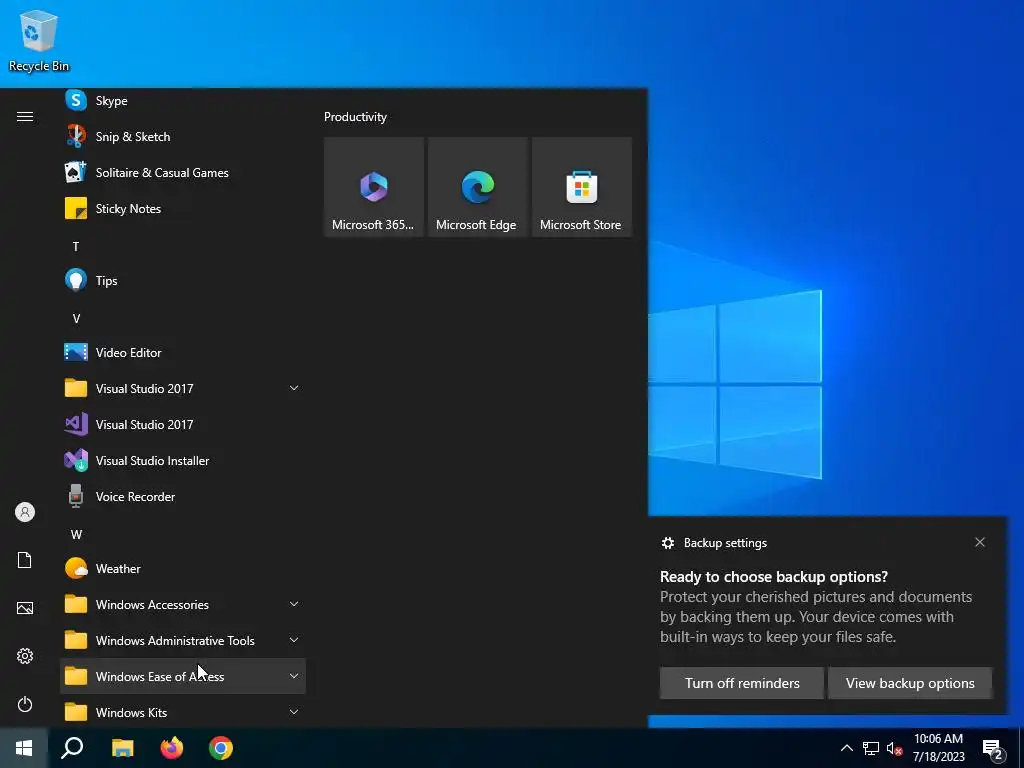Click the network tray icon

point(871,748)
